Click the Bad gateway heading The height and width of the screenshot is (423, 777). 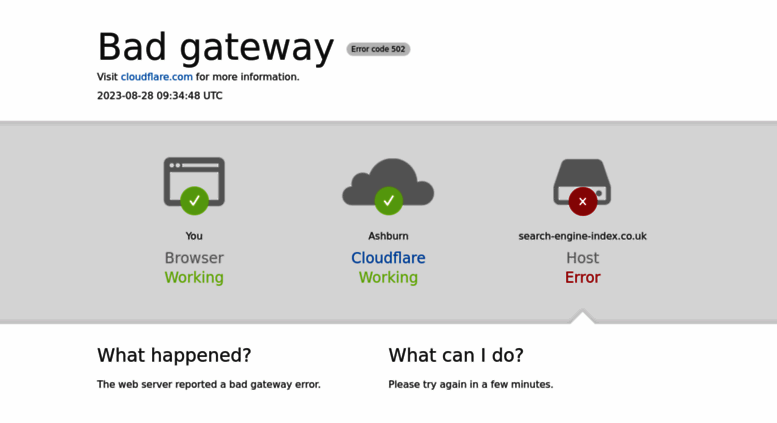click(216, 47)
